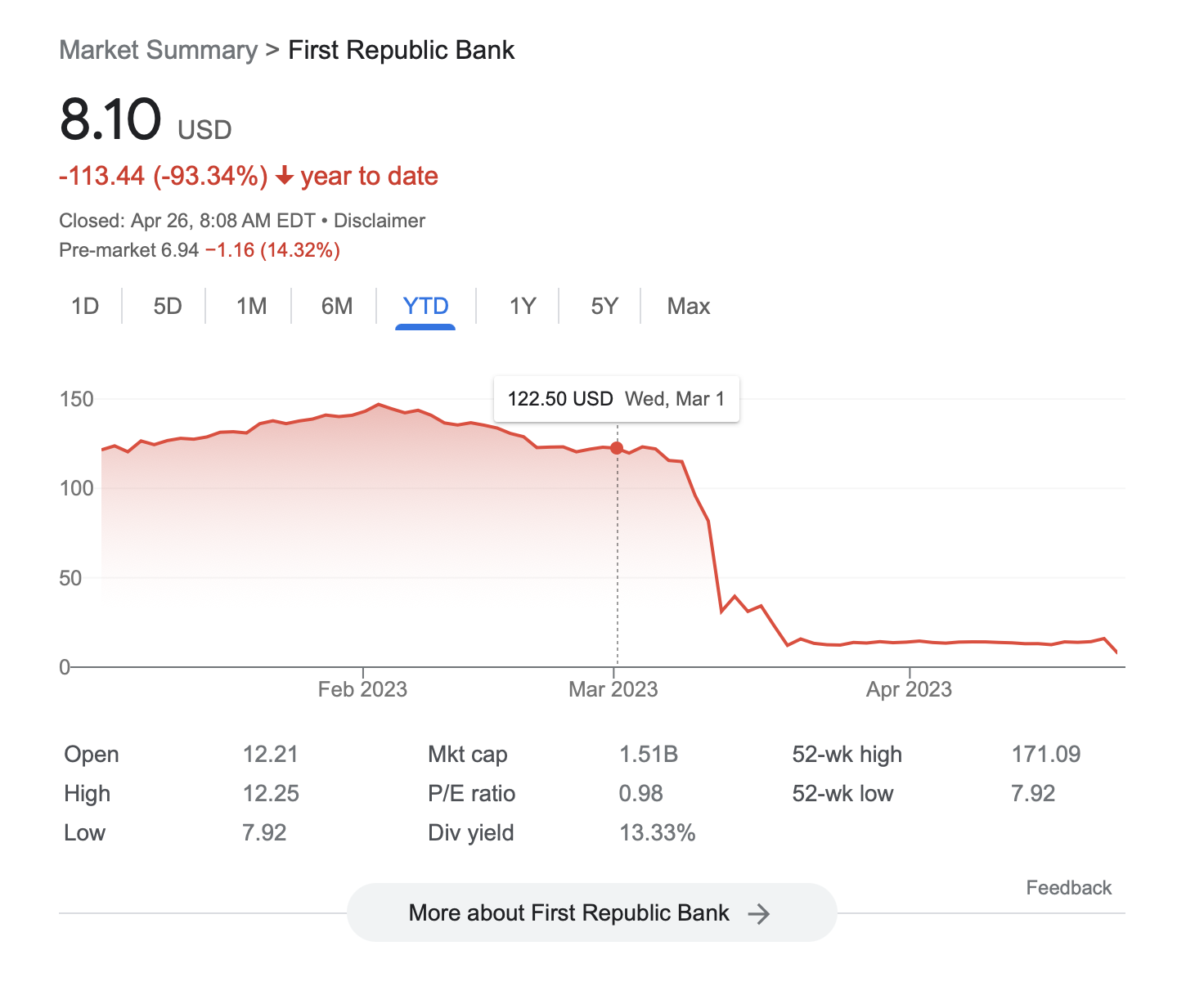The height and width of the screenshot is (1004, 1204).
Task: Click the Closed: Apr 26 timestamp text
Action: click(x=187, y=221)
